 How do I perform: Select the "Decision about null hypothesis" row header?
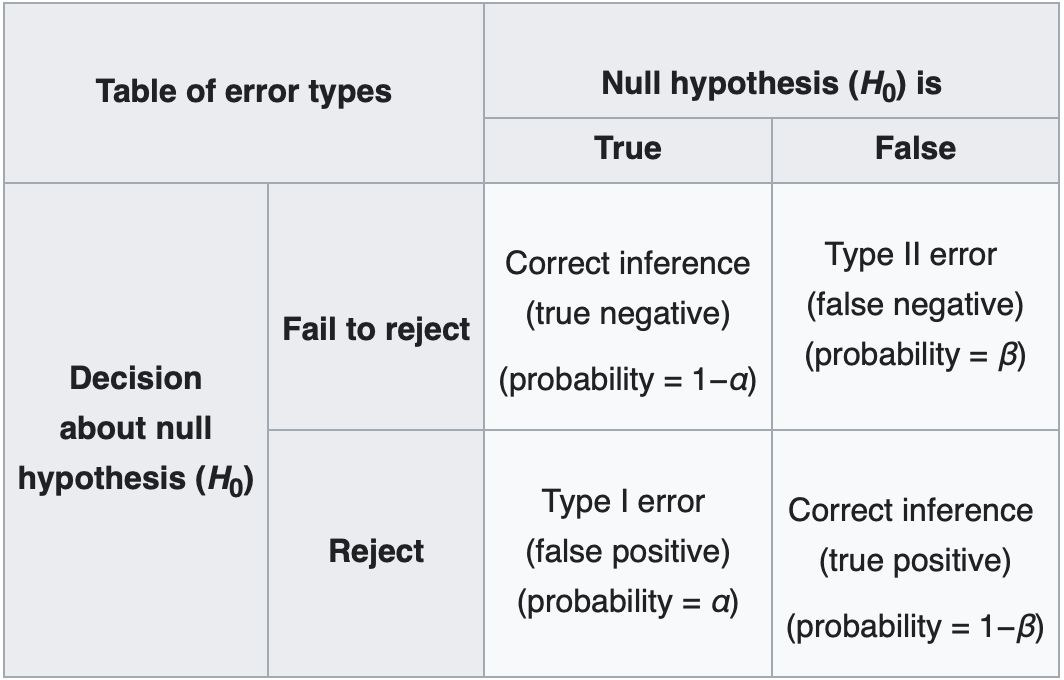[136, 428]
